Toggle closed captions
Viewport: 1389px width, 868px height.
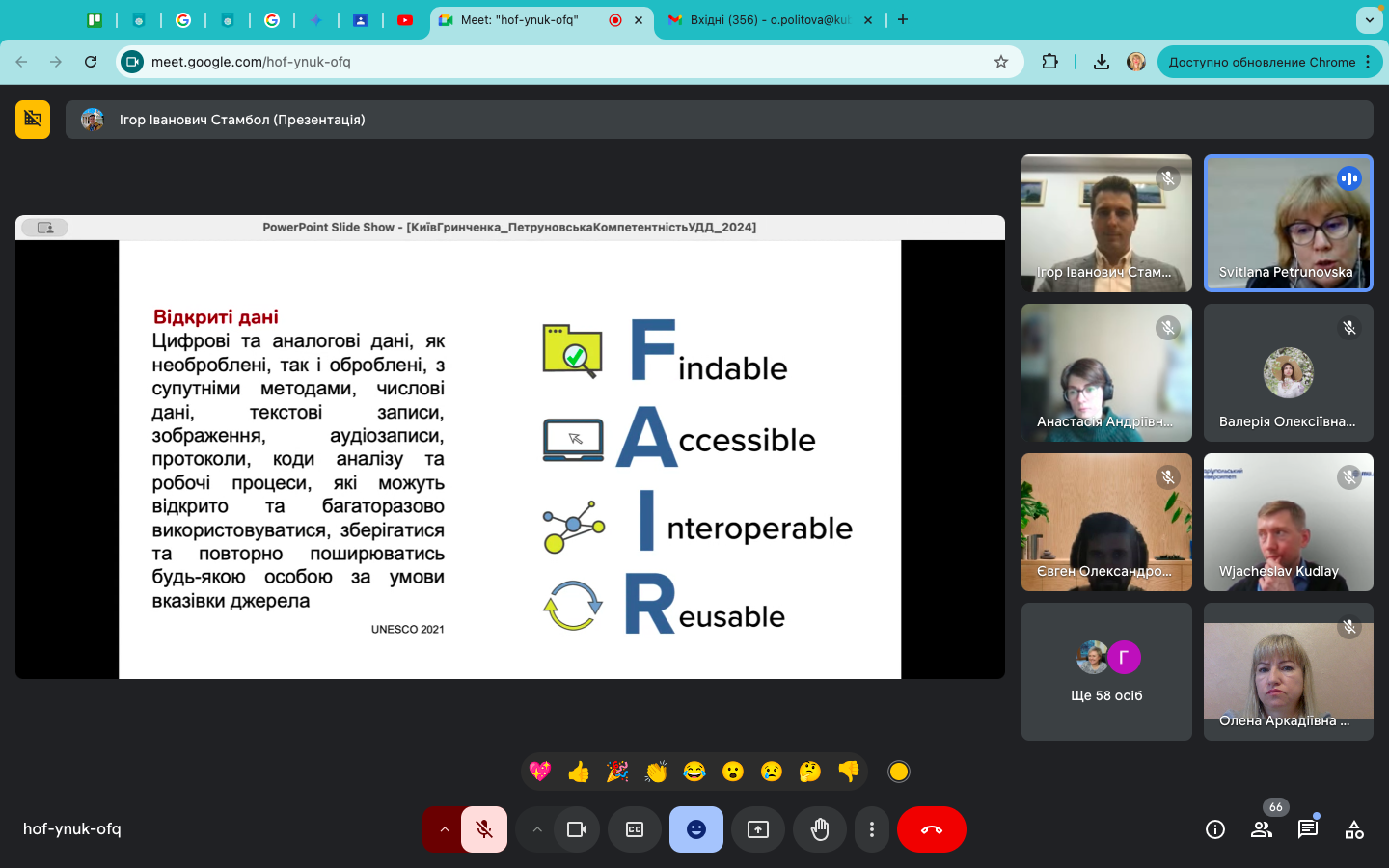tap(635, 829)
